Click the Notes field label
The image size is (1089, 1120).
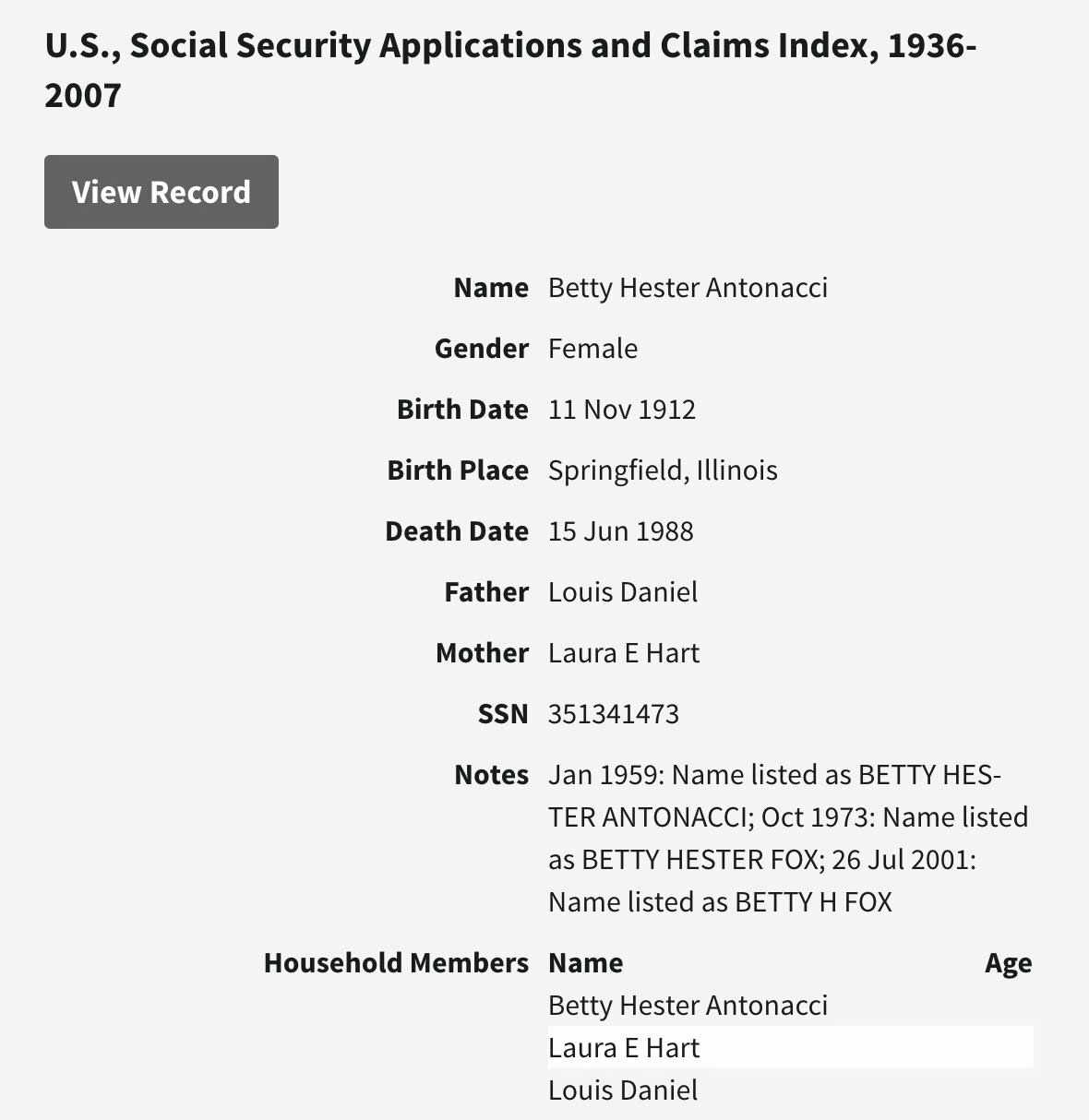coord(491,775)
